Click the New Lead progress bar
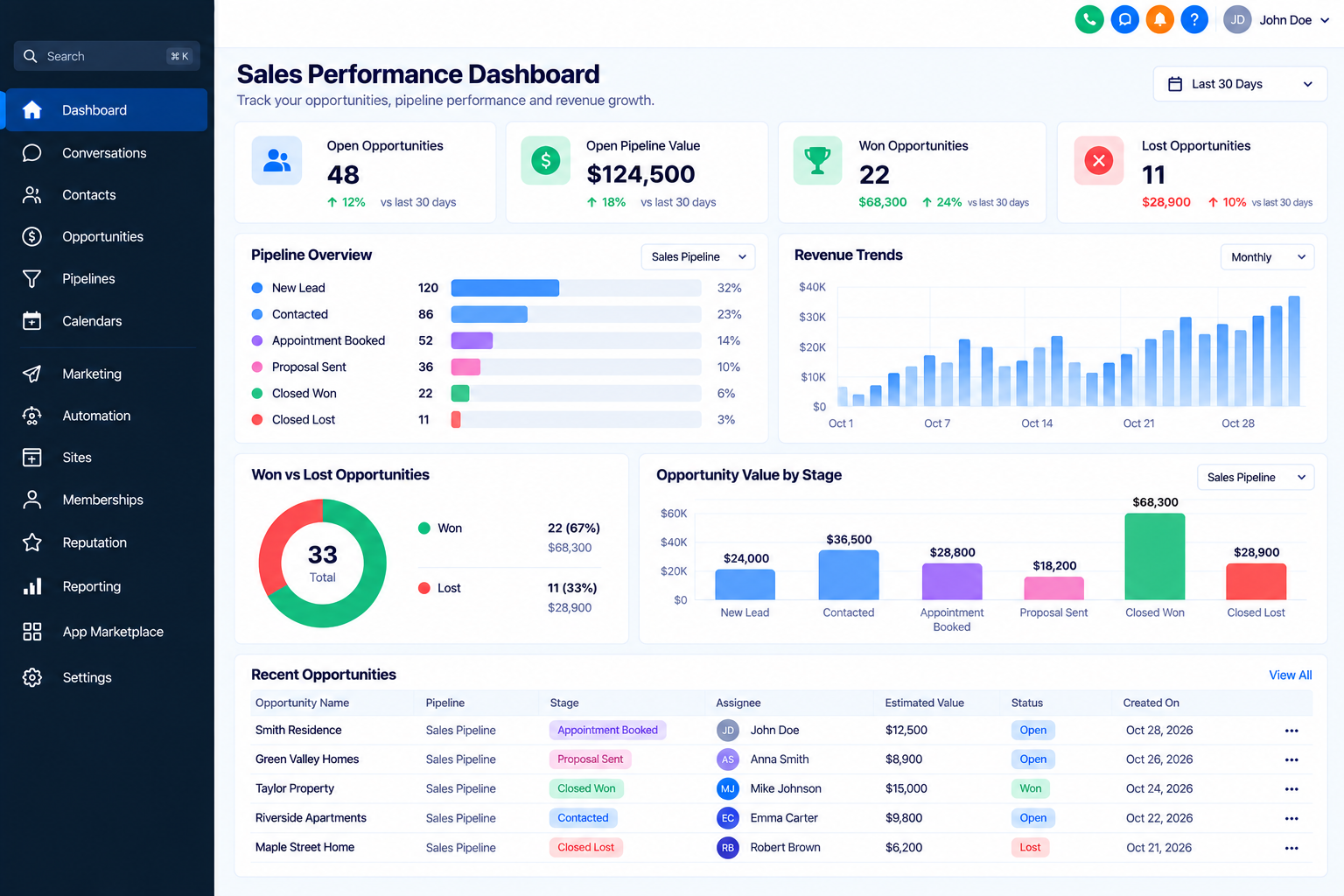Image resolution: width=1344 pixels, height=896 pixels. pos(576,288)
